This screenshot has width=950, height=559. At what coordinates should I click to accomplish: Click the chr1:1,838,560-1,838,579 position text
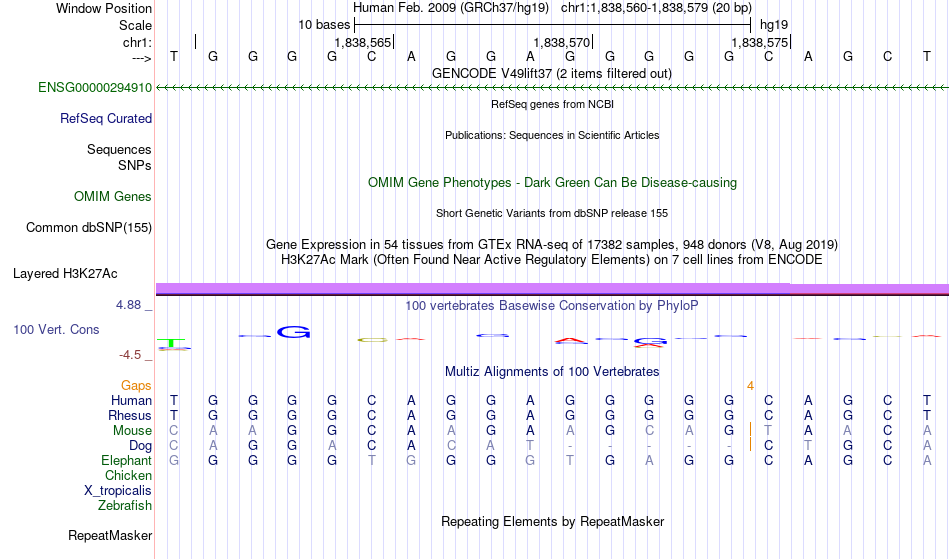(656, 8)
